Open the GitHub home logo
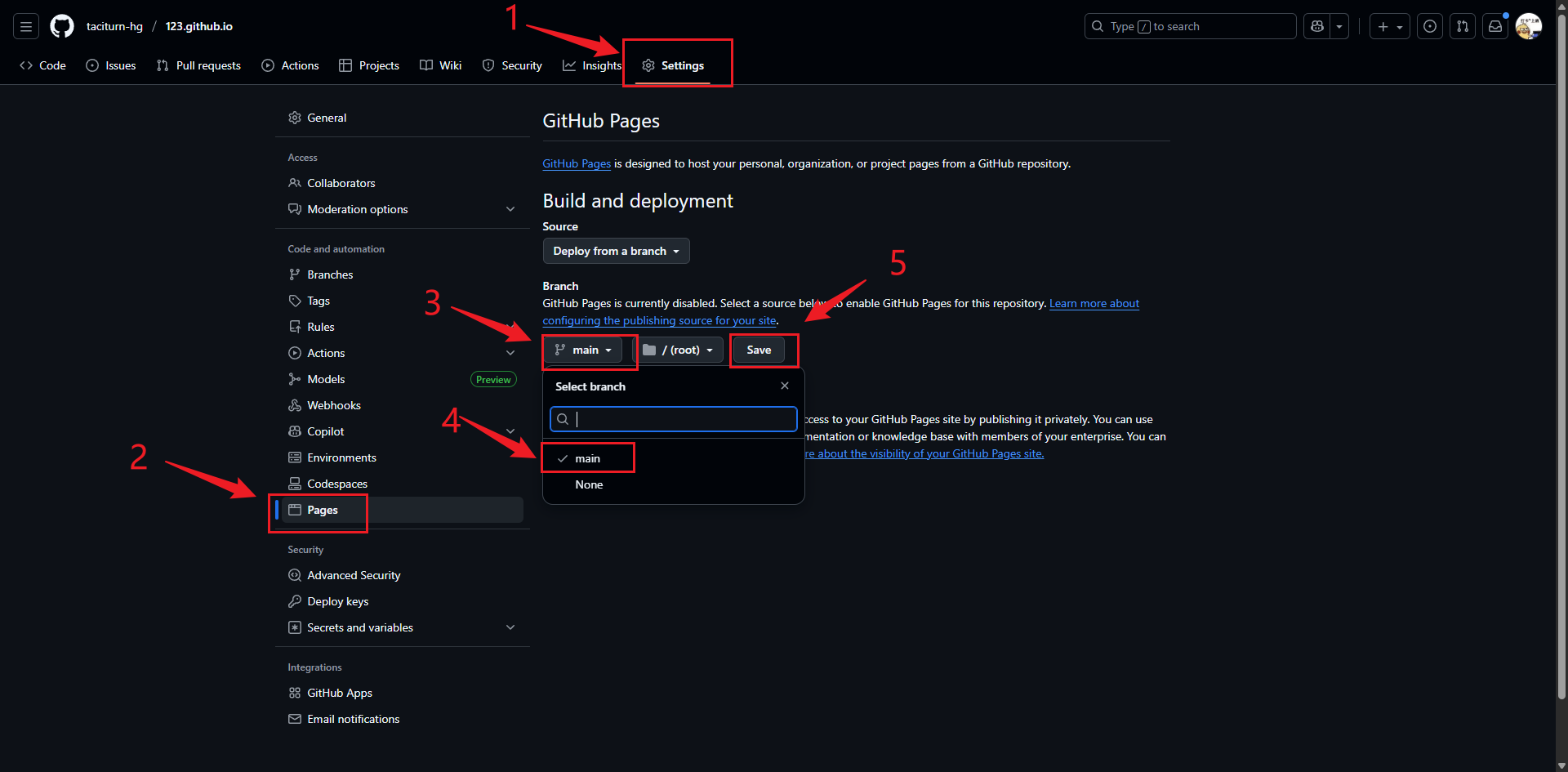 click(62, 26)
